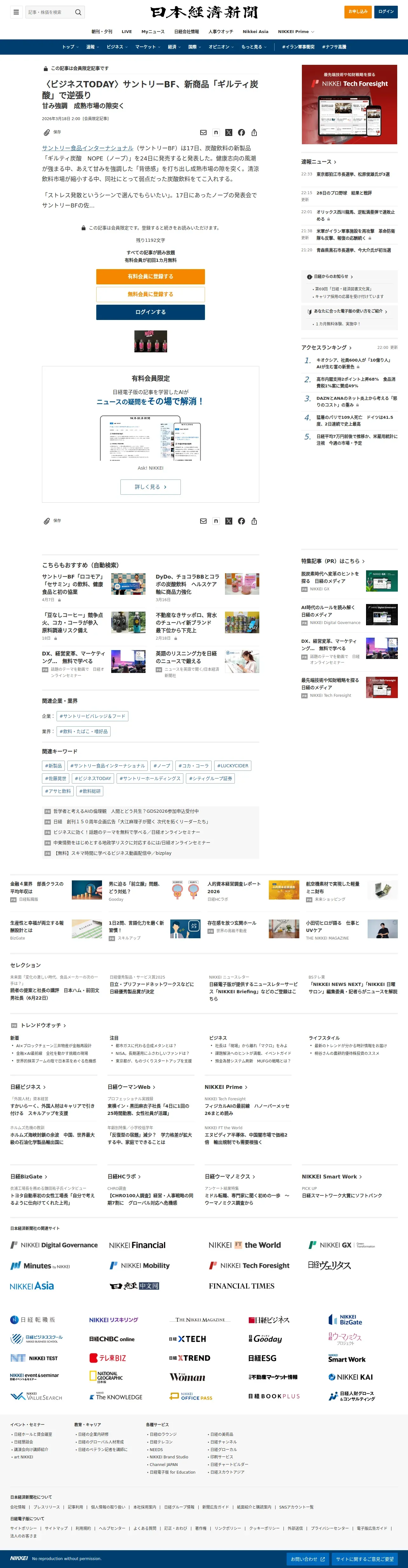
Task: Open the NIKKEI Value Search logo
Action: (36, 1396)
